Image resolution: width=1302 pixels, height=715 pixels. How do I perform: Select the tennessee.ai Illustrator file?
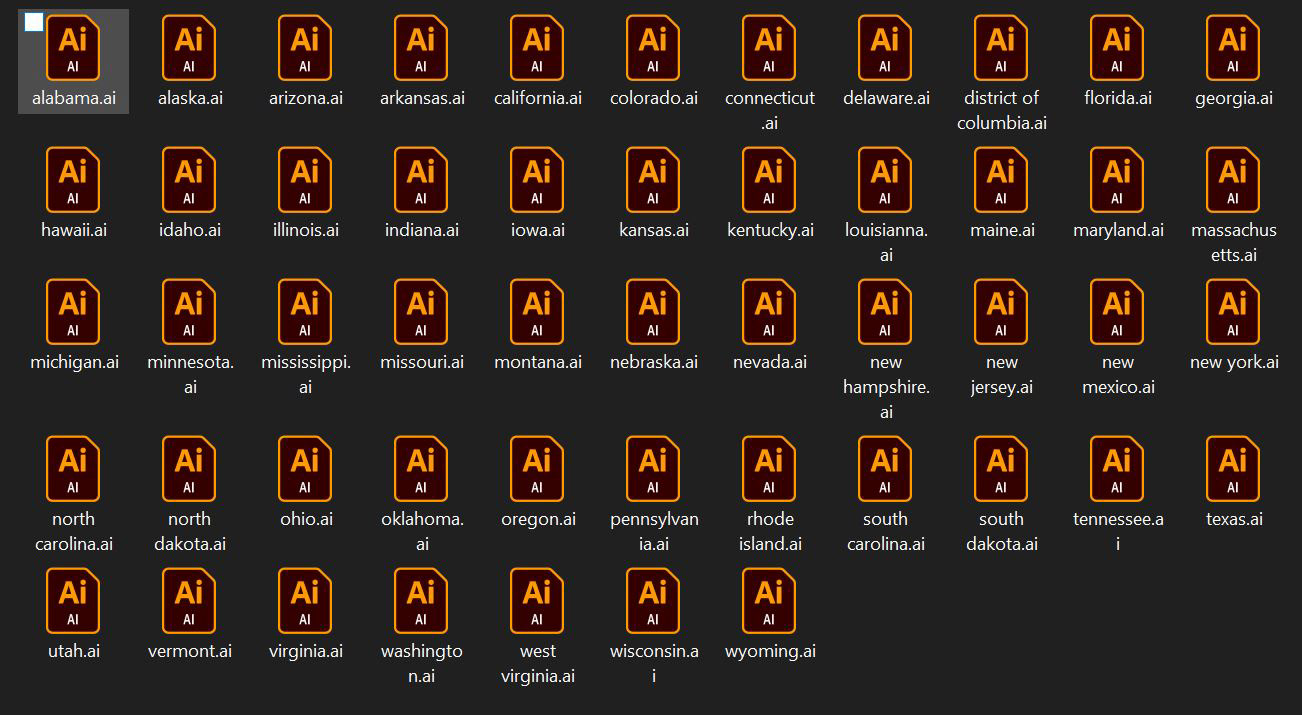(1117, 470)
